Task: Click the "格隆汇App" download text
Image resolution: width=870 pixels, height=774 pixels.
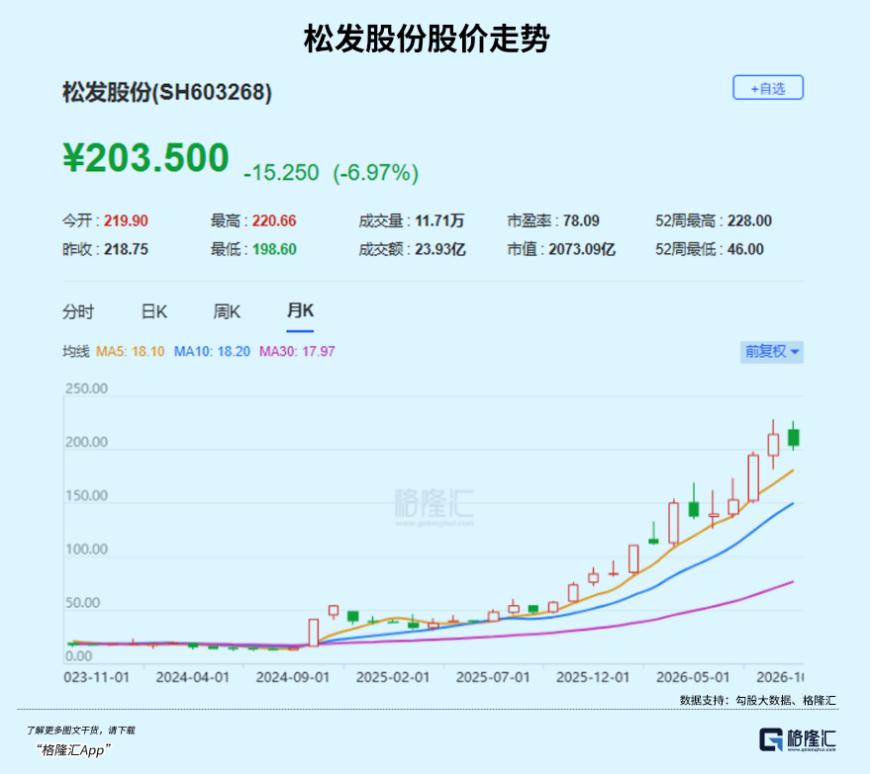Action: (73, 750)
